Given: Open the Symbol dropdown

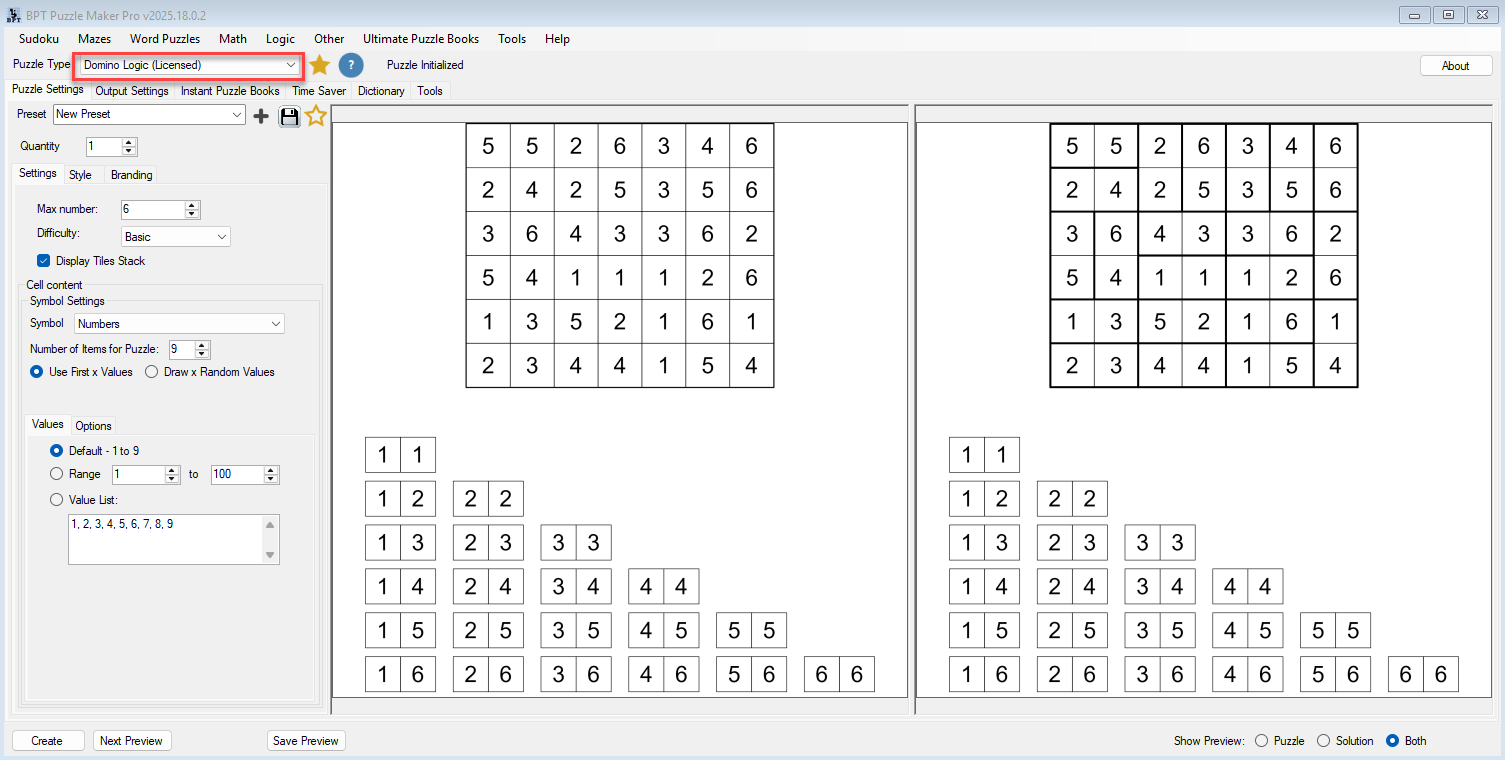Looking at the screenshot, I should pyautogui.click(x=276, y=323).
